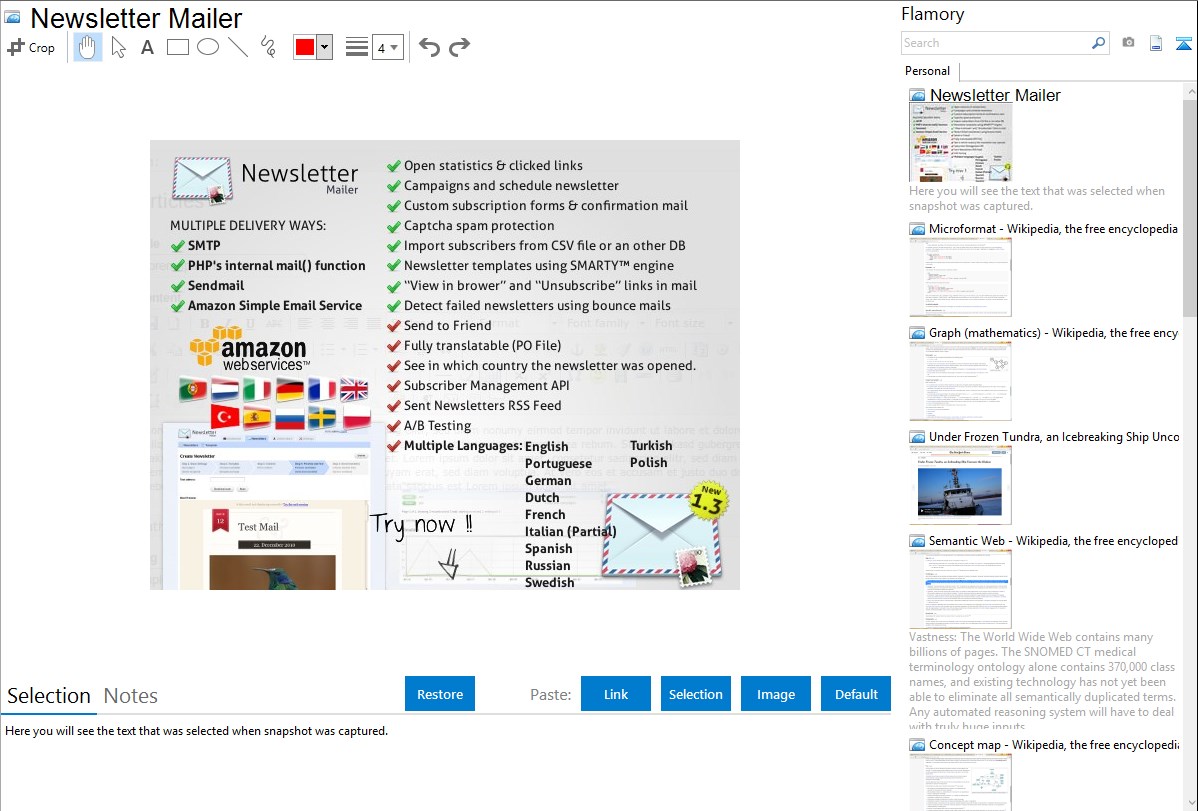This screenshot has width=1198, height=811.
Task: Click the camera capture icon
Action: pos(1128,43)
